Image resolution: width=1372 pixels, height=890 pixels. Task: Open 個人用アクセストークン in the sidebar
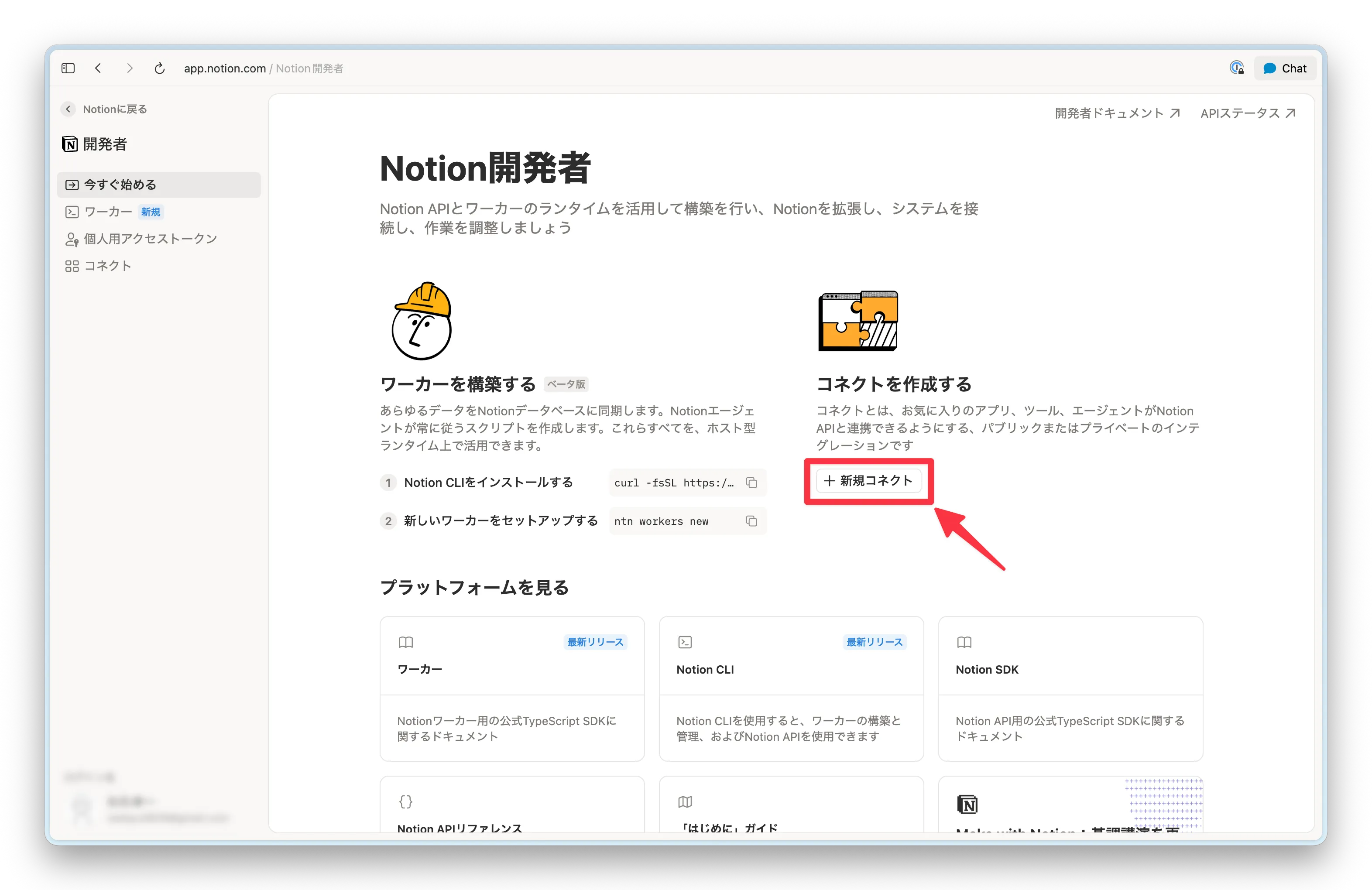pos(158,239)
